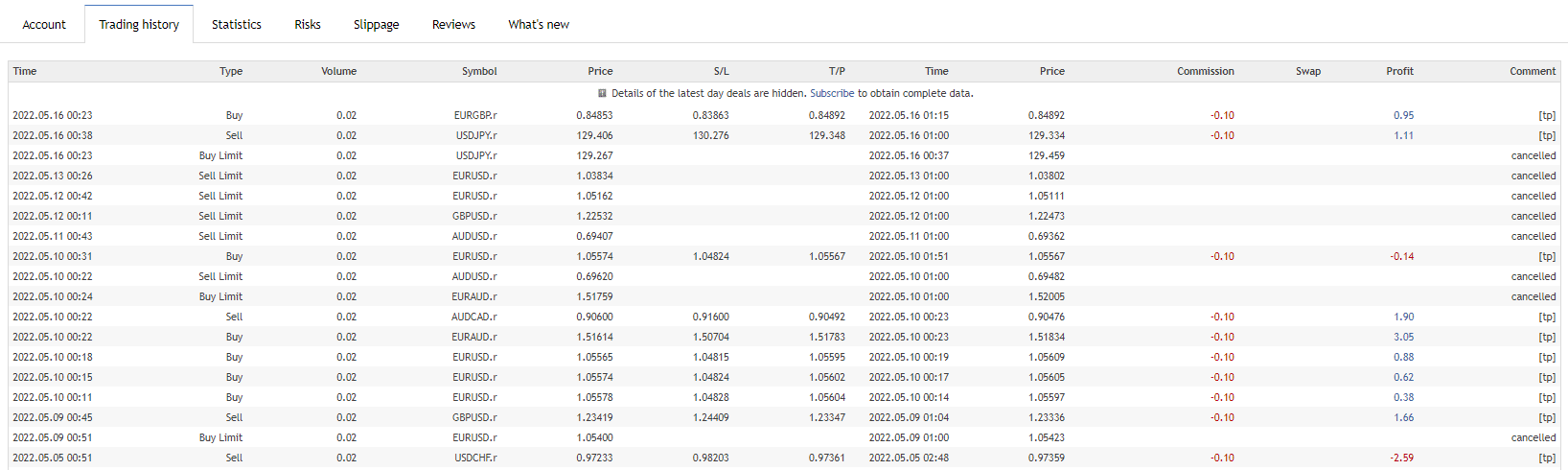Click close time 2022.05.05 02:48

pos(909,458)
